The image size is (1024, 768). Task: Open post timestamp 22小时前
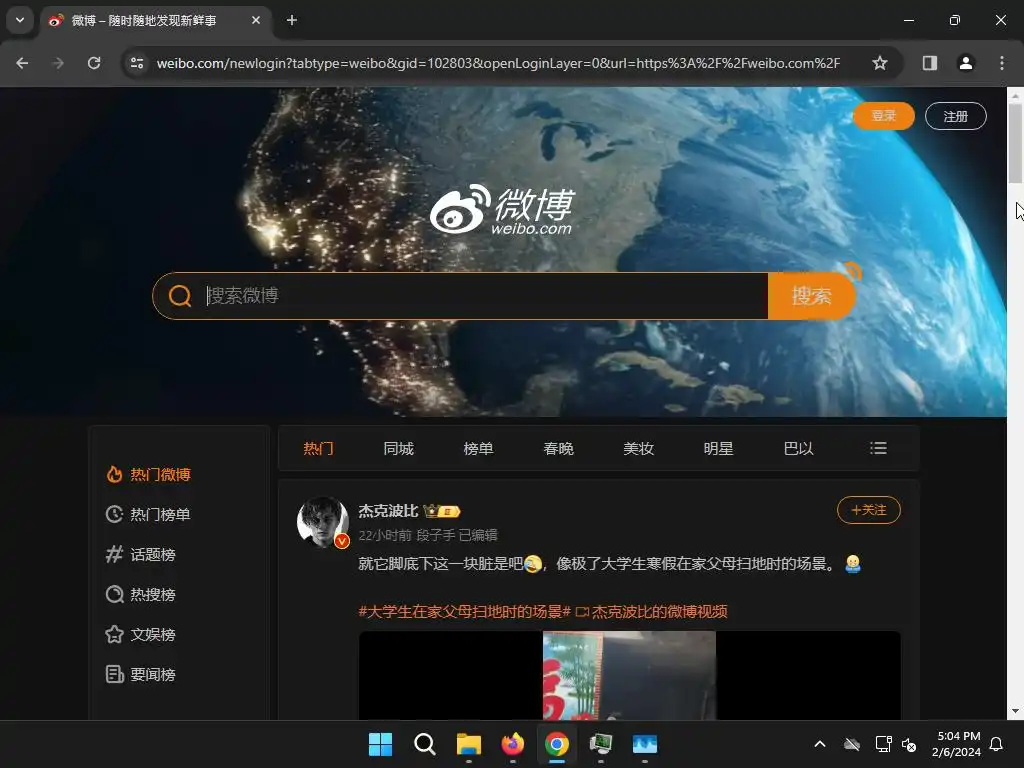pos(385,536)
